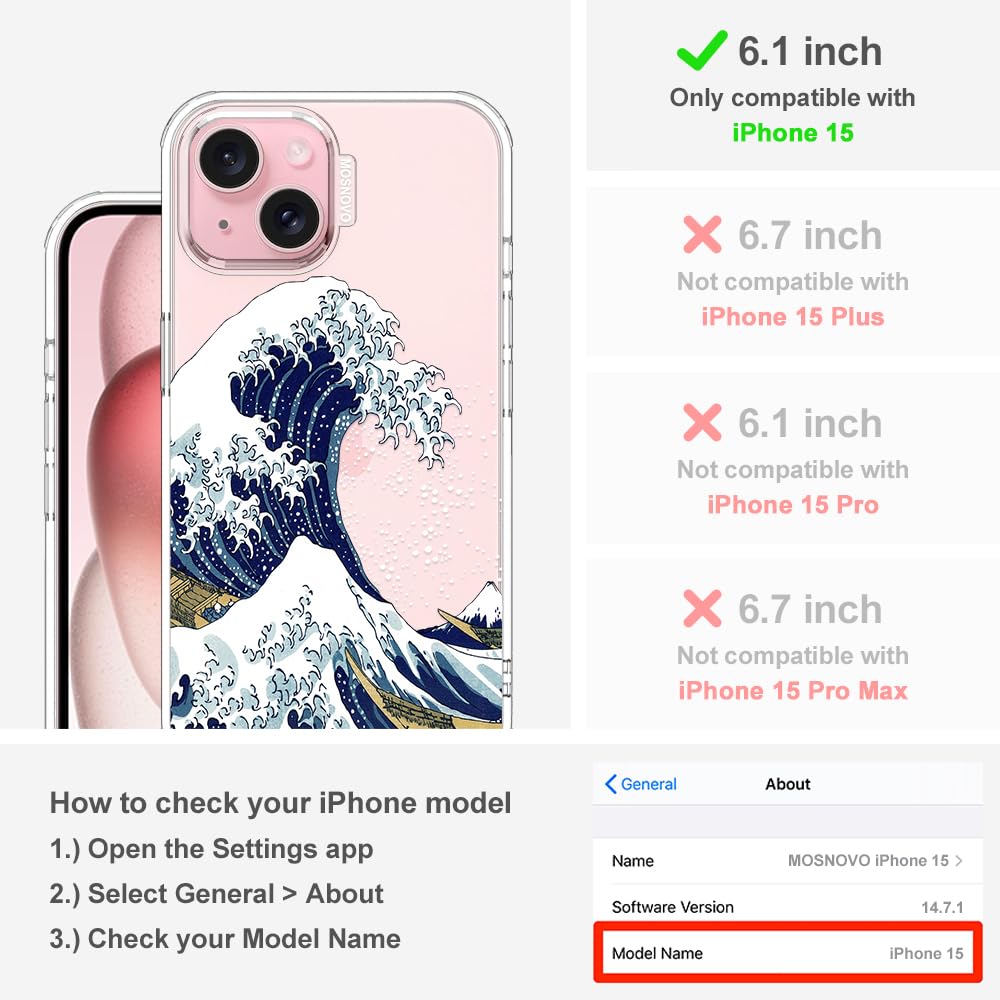This screenshot has height=1000, width=1000.
Task: Select the highlighted Model Name row
Action: pos(788,953)
